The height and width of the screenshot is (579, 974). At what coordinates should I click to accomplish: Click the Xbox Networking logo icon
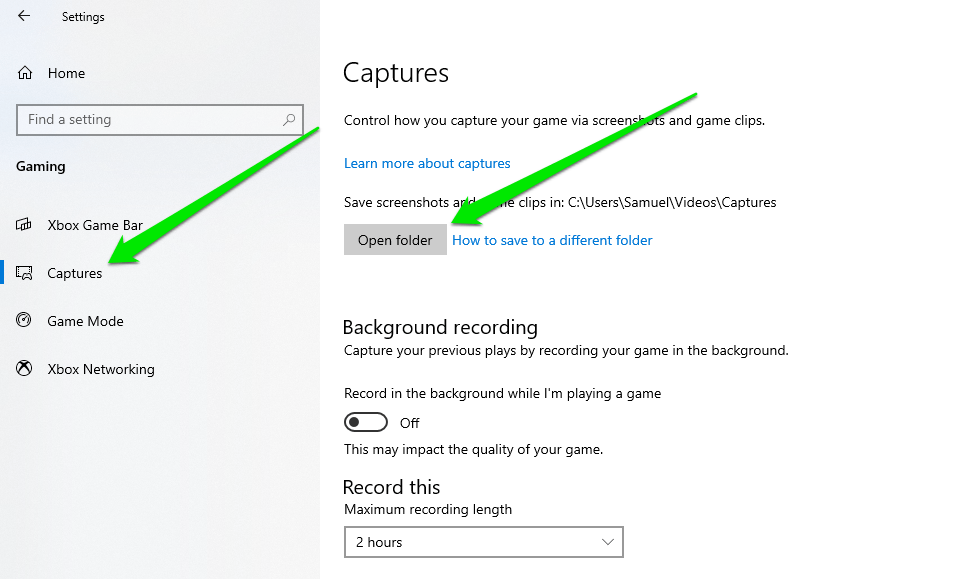click(25, 369)
